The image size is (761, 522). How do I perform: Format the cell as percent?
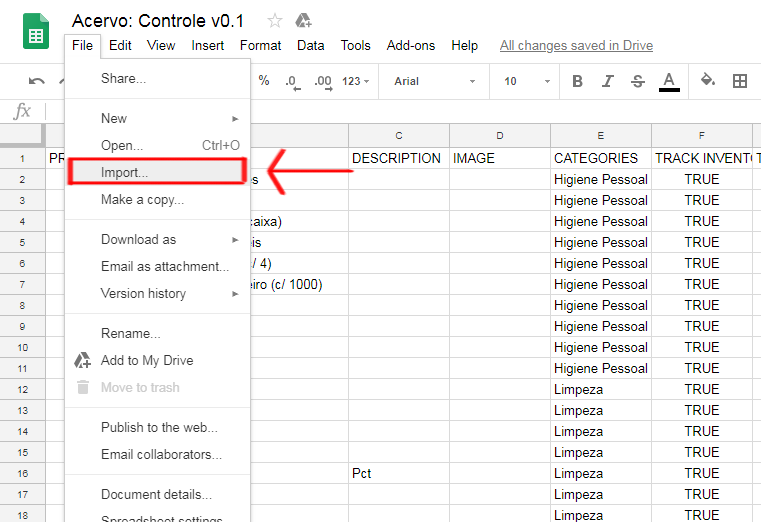[x=264, y=81]
